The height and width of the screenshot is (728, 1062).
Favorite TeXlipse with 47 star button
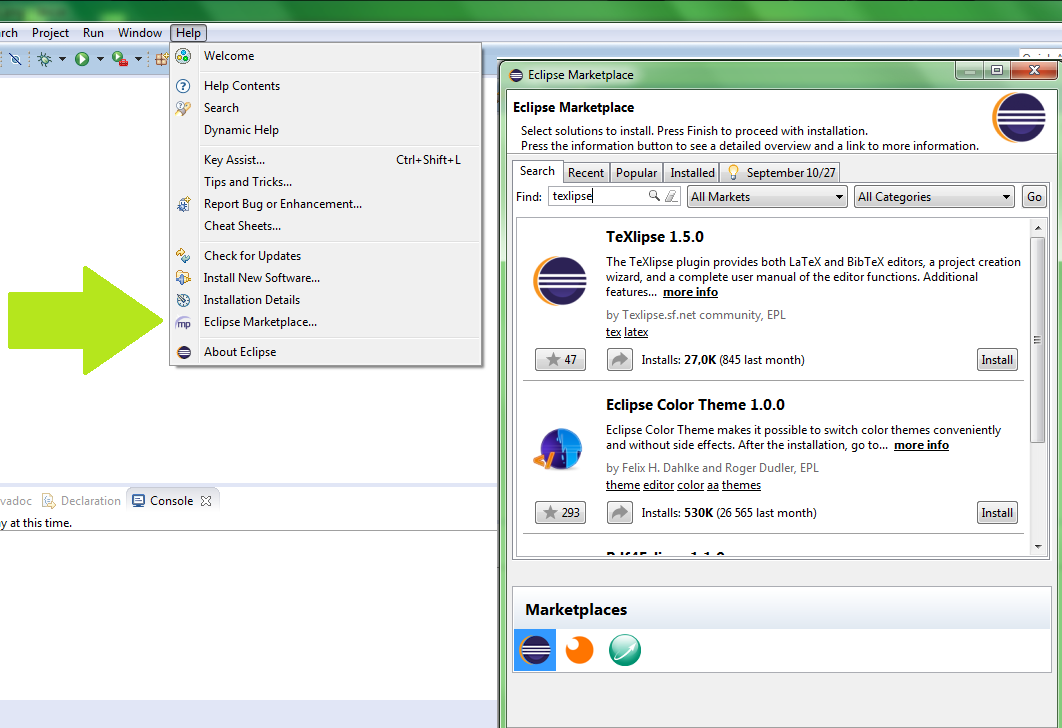click(x=560, y=360)
